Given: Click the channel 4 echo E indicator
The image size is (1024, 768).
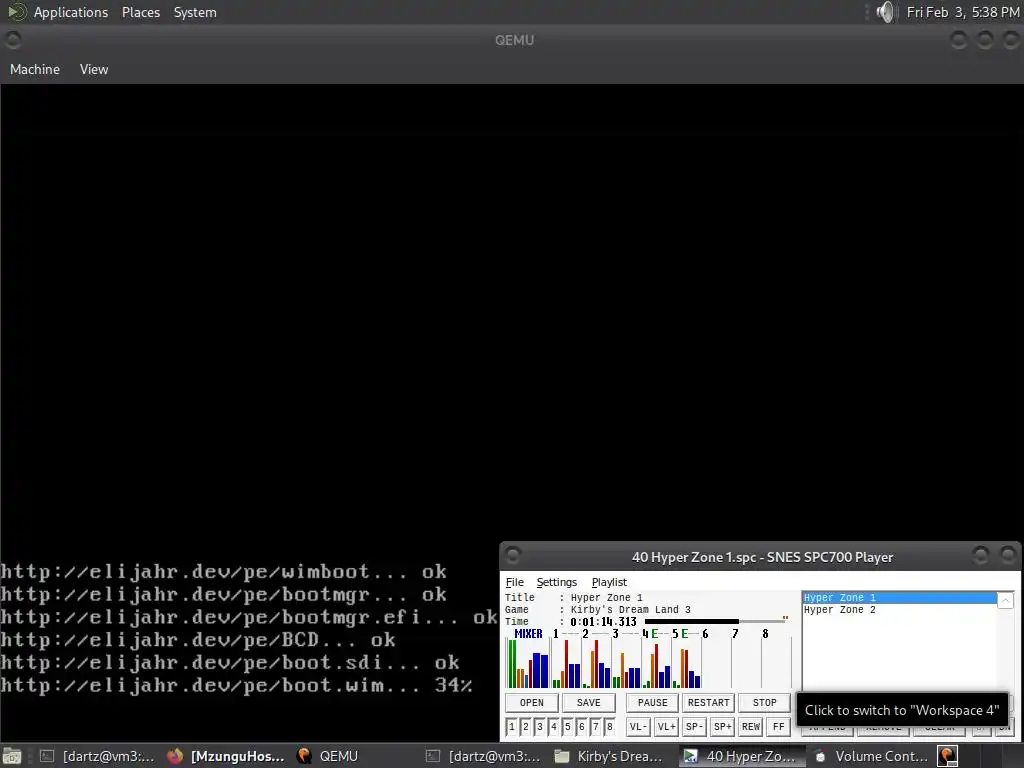Looking at the screenshot, I should pyautogui.click(x=654, y=633).
